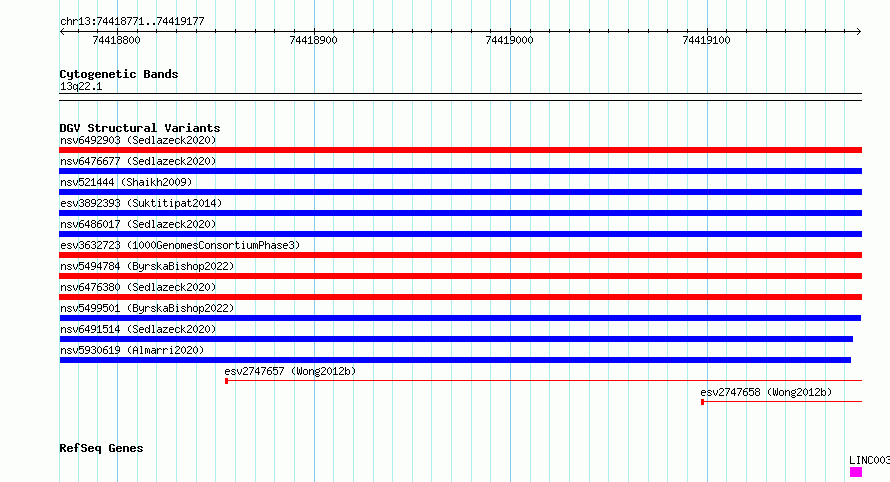This screenshot has height=482, width=890.
Task: Open esv2747658 (Wong2012b) label
Action: (766, 392)
